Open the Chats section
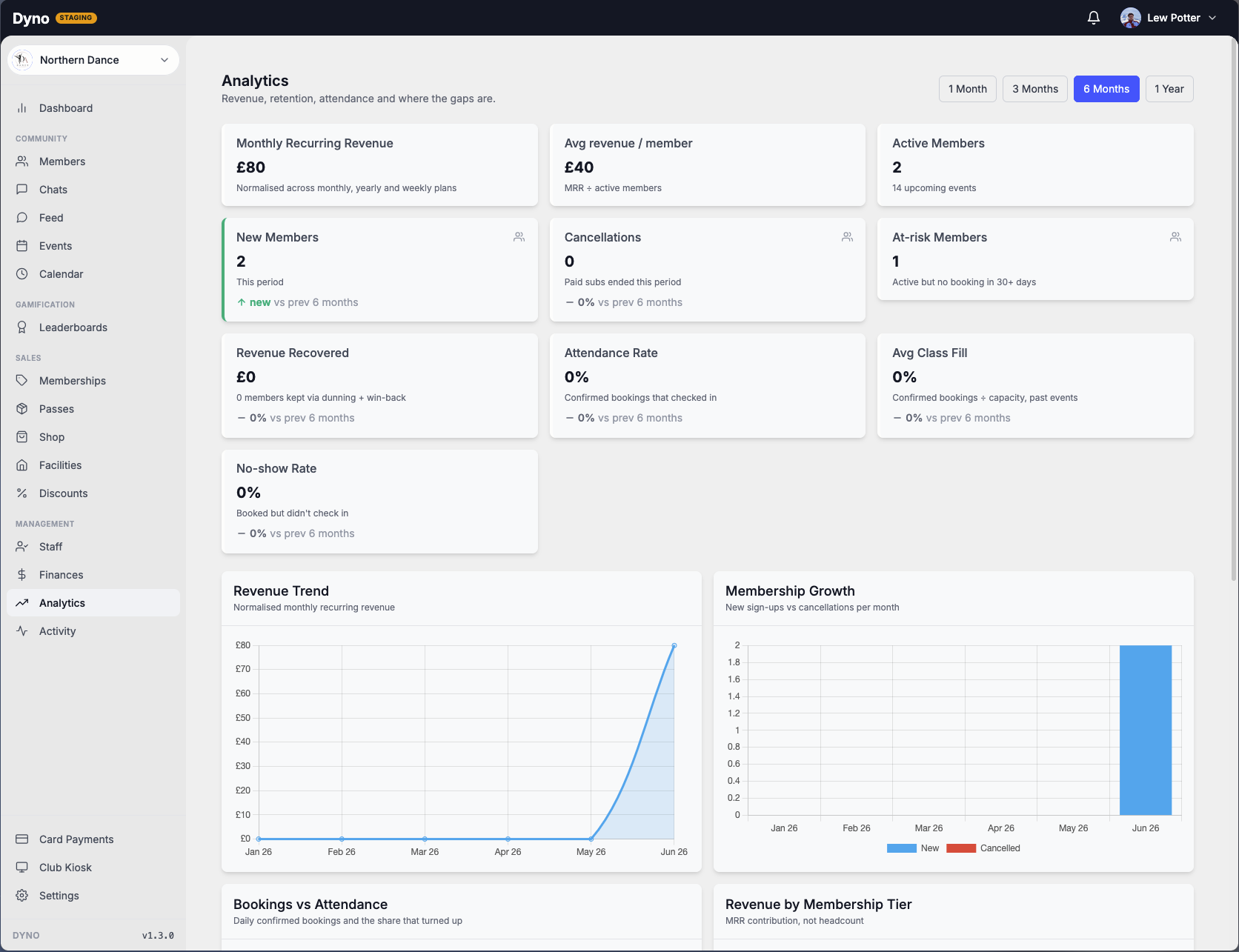The image size is (1239, 952). click(x=93, y=190)
